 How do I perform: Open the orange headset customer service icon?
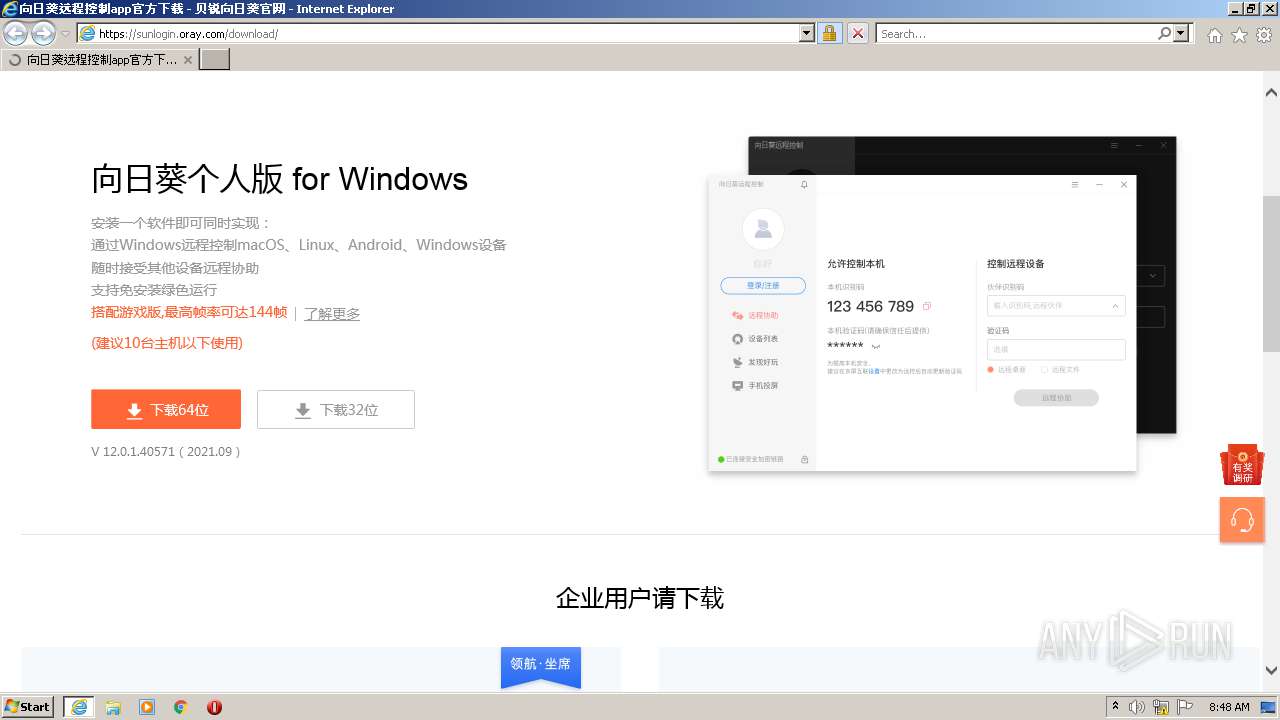tap(1242, 520)
